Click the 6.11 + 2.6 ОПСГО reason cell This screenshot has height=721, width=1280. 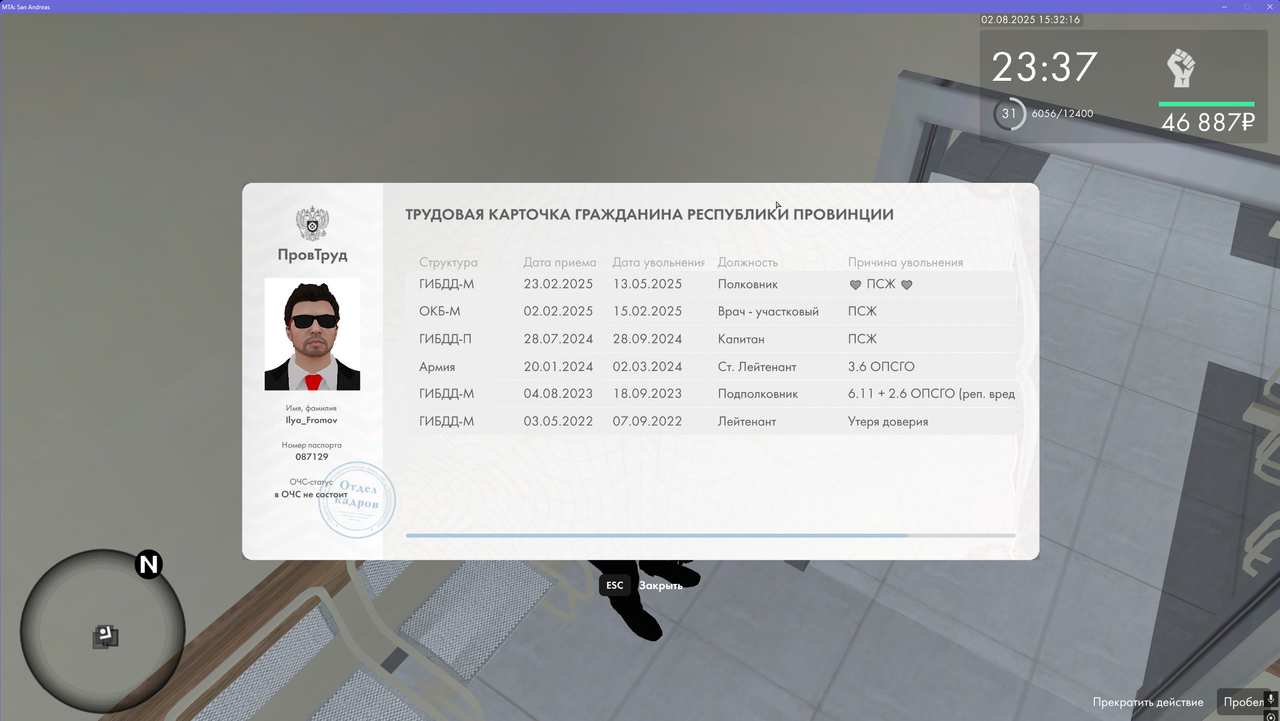pyautogui.click(x=931, y=394)
